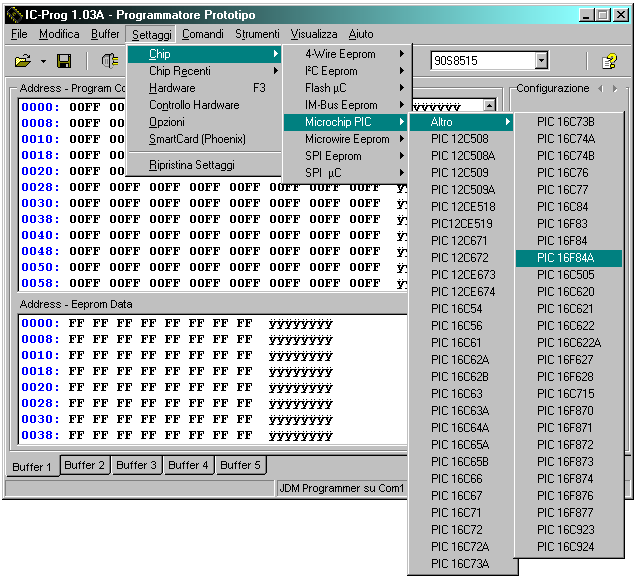Expand the SPI Eeprom submenu
Image resolution: width=637 pixels, height=578 pixels.
click(348, 156)
